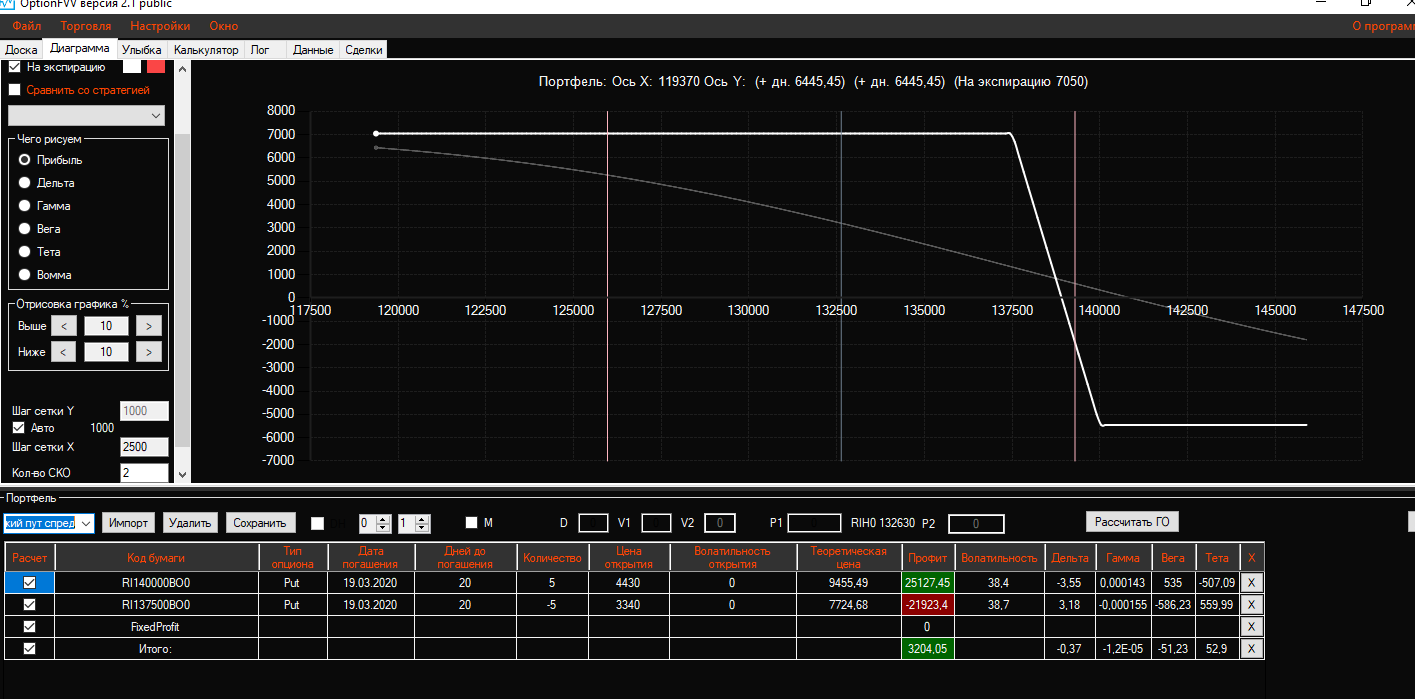Open the Окно menu

pyautogui.click(x=224, y=26)
